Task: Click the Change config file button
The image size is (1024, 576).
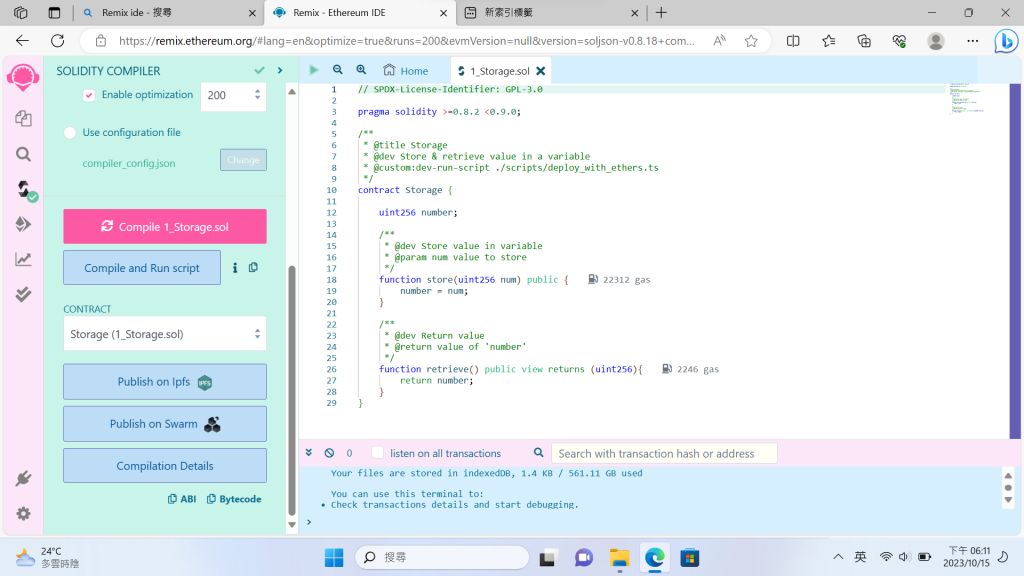Action: coord(243,160)
